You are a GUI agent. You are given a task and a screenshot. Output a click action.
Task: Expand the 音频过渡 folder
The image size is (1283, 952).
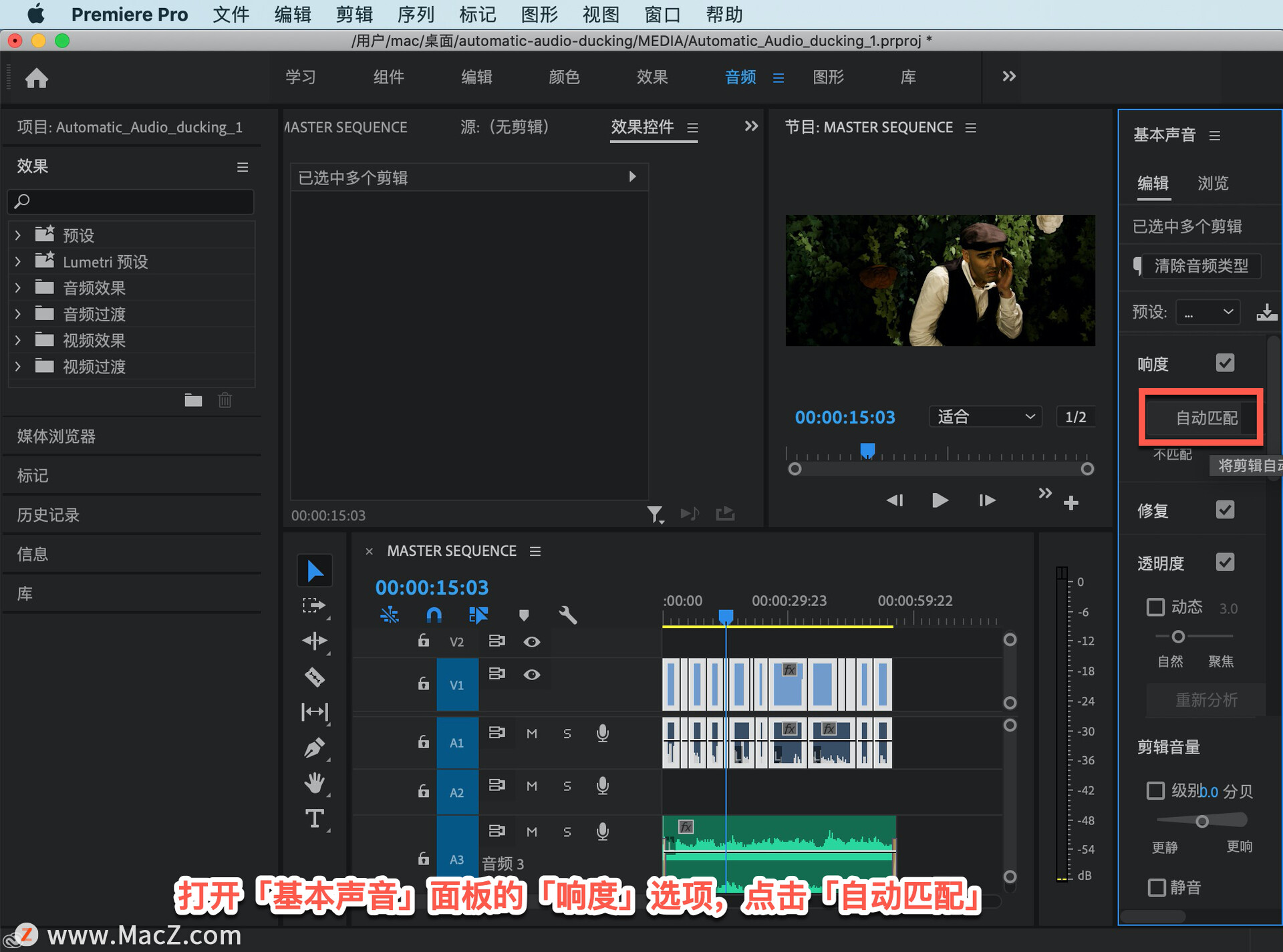click(18, 314)
